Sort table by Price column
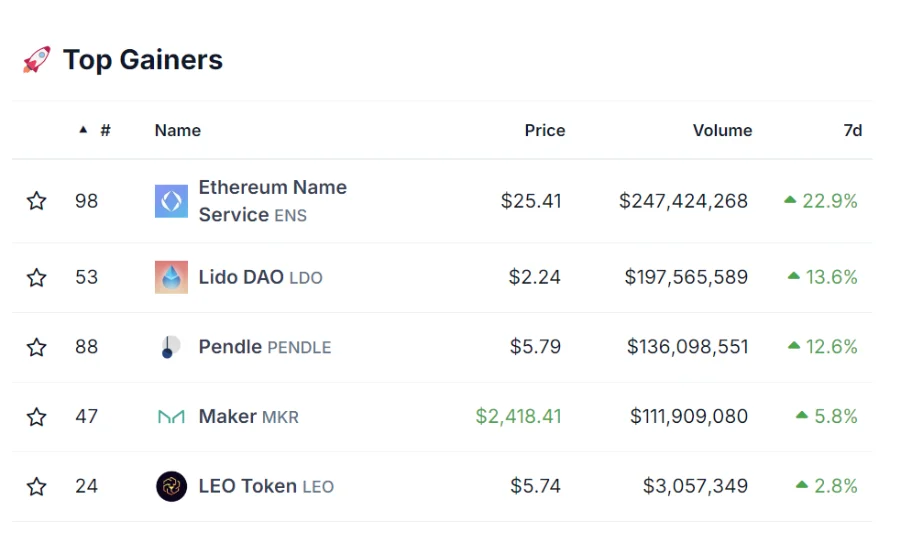The height and width of the screenshot is (560, 900). click(x=544, y=130)
